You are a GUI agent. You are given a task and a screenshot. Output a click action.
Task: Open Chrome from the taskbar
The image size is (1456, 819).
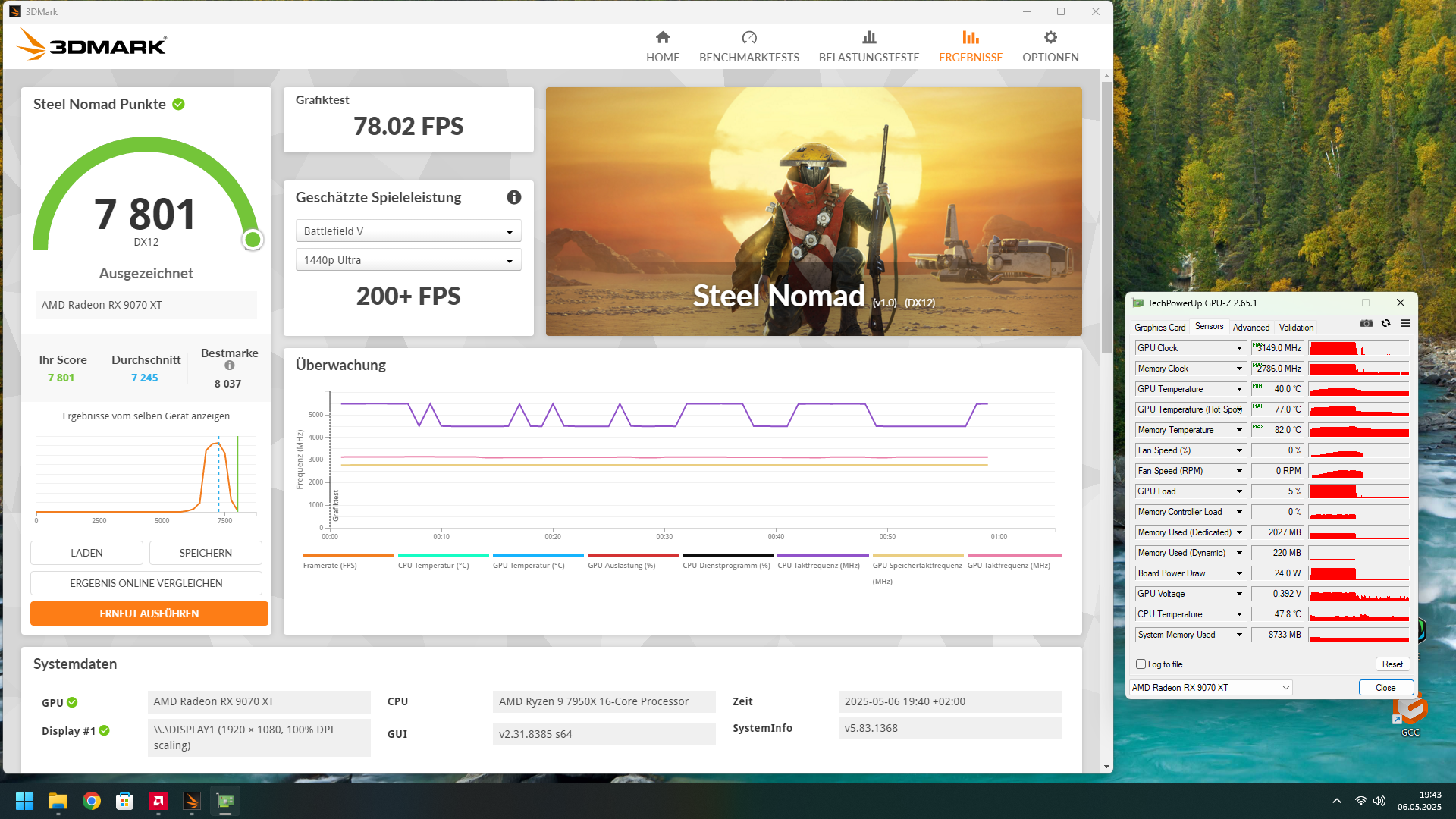click(92, 801)
